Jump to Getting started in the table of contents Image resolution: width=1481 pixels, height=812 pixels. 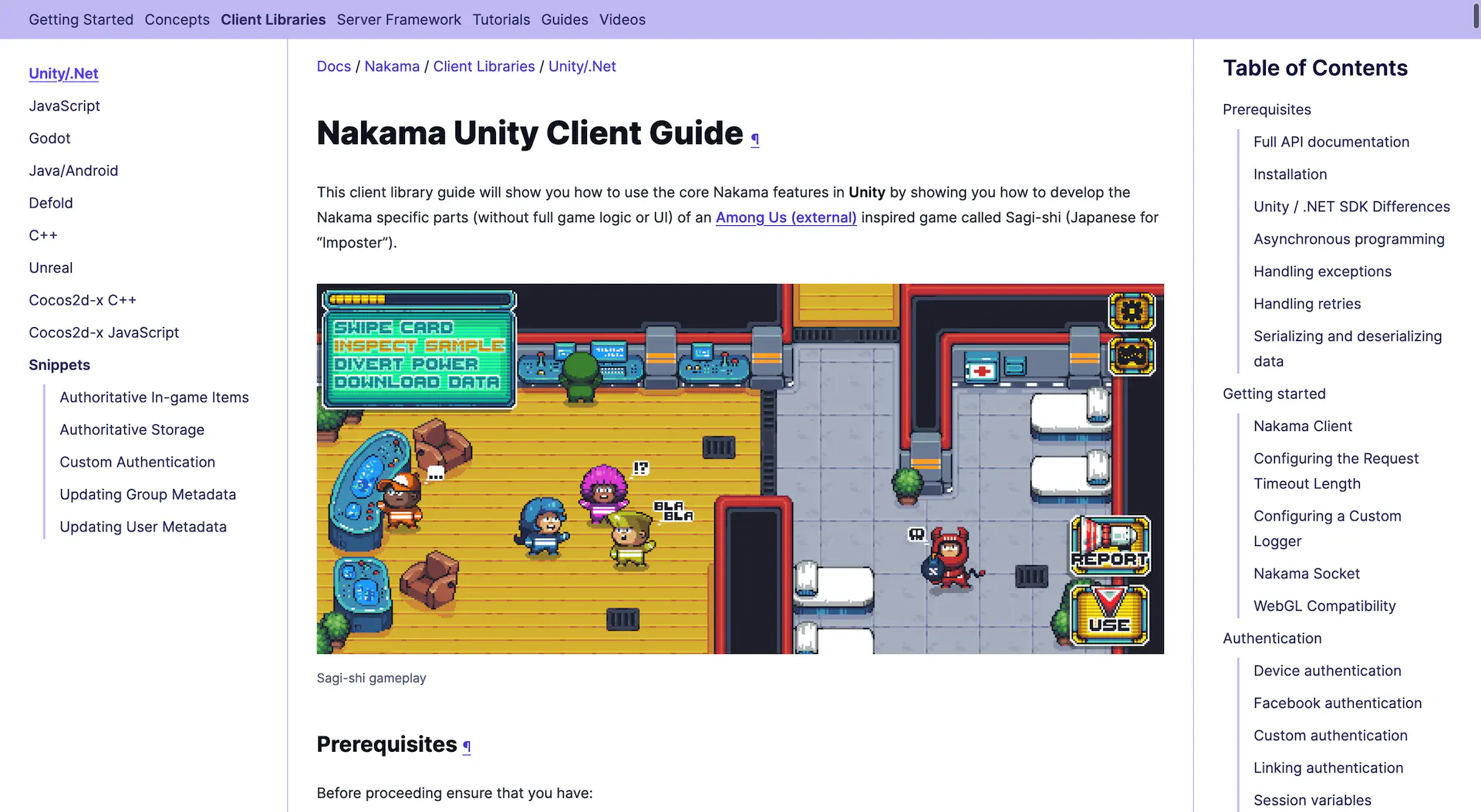click(x=1274, y=393)
